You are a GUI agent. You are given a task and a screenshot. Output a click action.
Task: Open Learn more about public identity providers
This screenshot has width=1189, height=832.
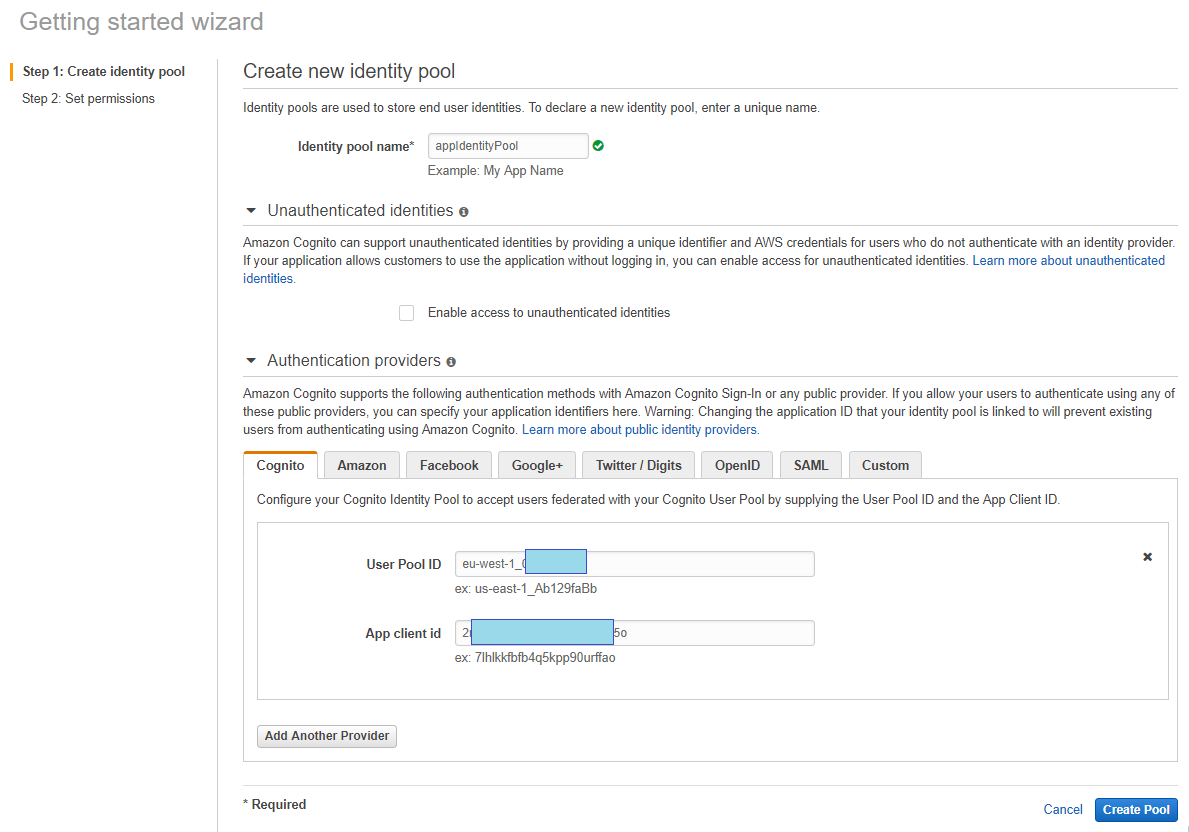[x=640, y=430]
